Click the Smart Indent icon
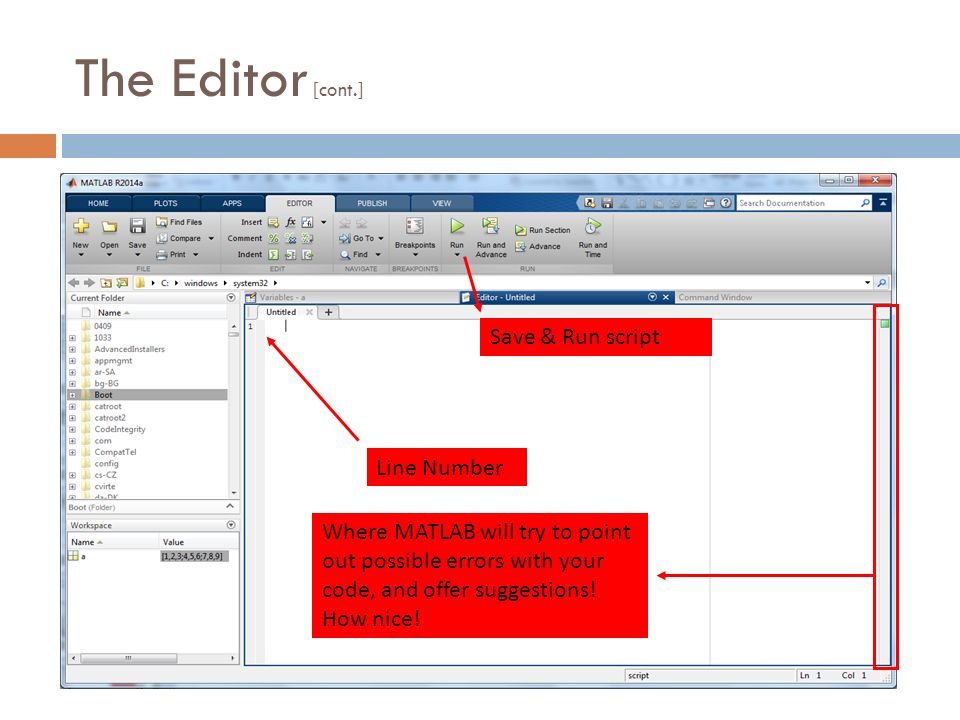The image size is (960, 720). (x=274, y=254)
